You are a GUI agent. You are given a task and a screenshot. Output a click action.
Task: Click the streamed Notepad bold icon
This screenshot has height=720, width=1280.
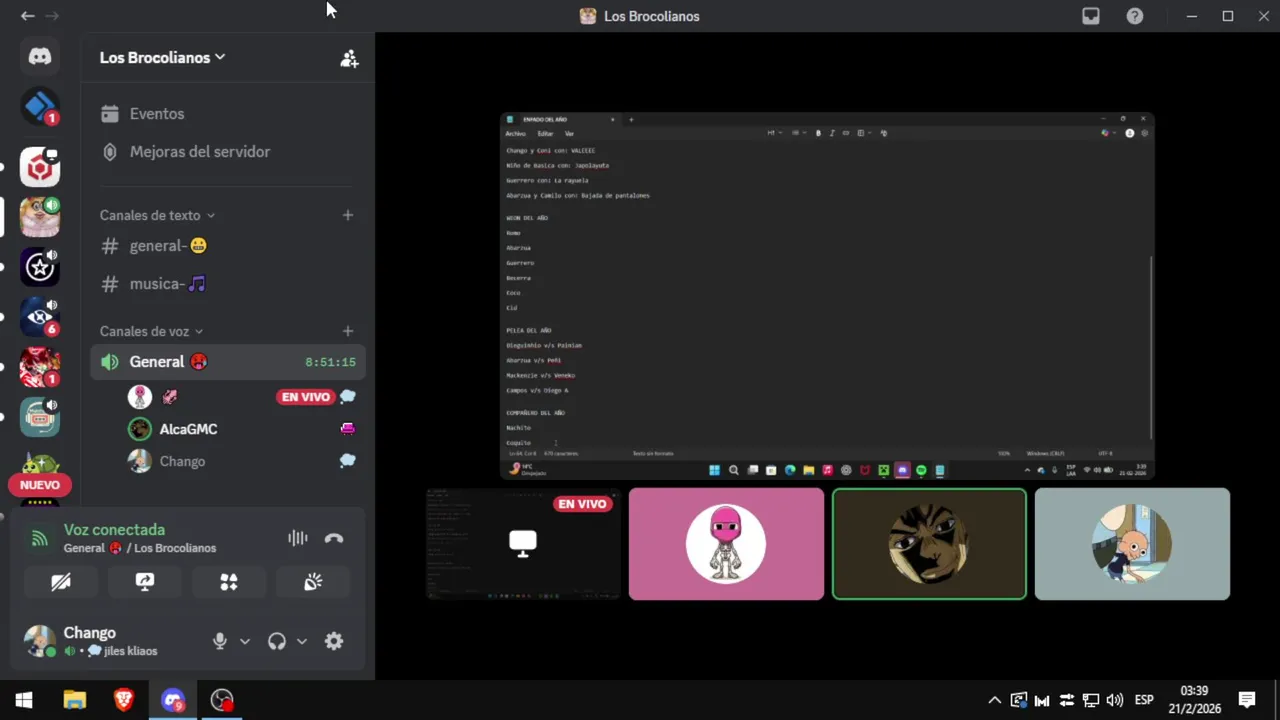[x=818, y=133]
